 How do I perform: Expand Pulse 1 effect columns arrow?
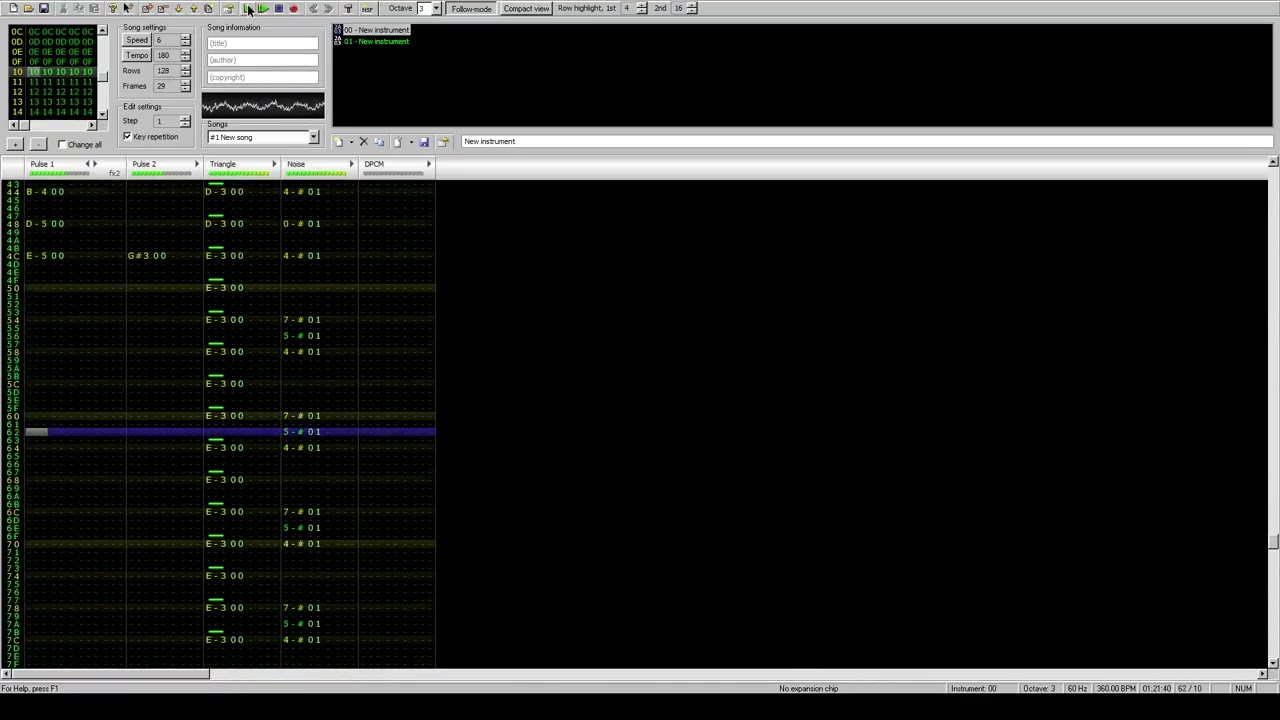[95, 164]
